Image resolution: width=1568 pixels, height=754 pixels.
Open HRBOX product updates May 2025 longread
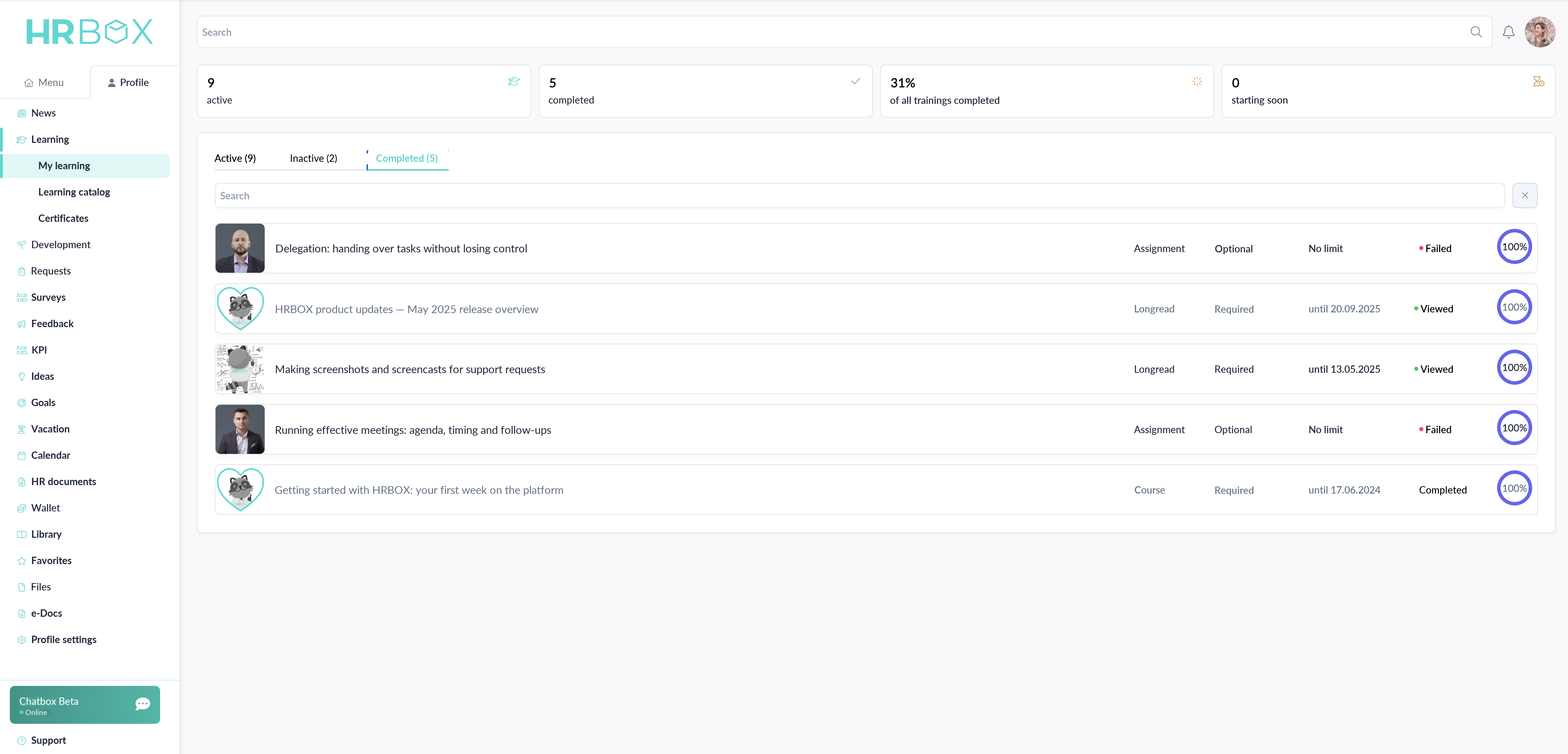pos(407,309)
